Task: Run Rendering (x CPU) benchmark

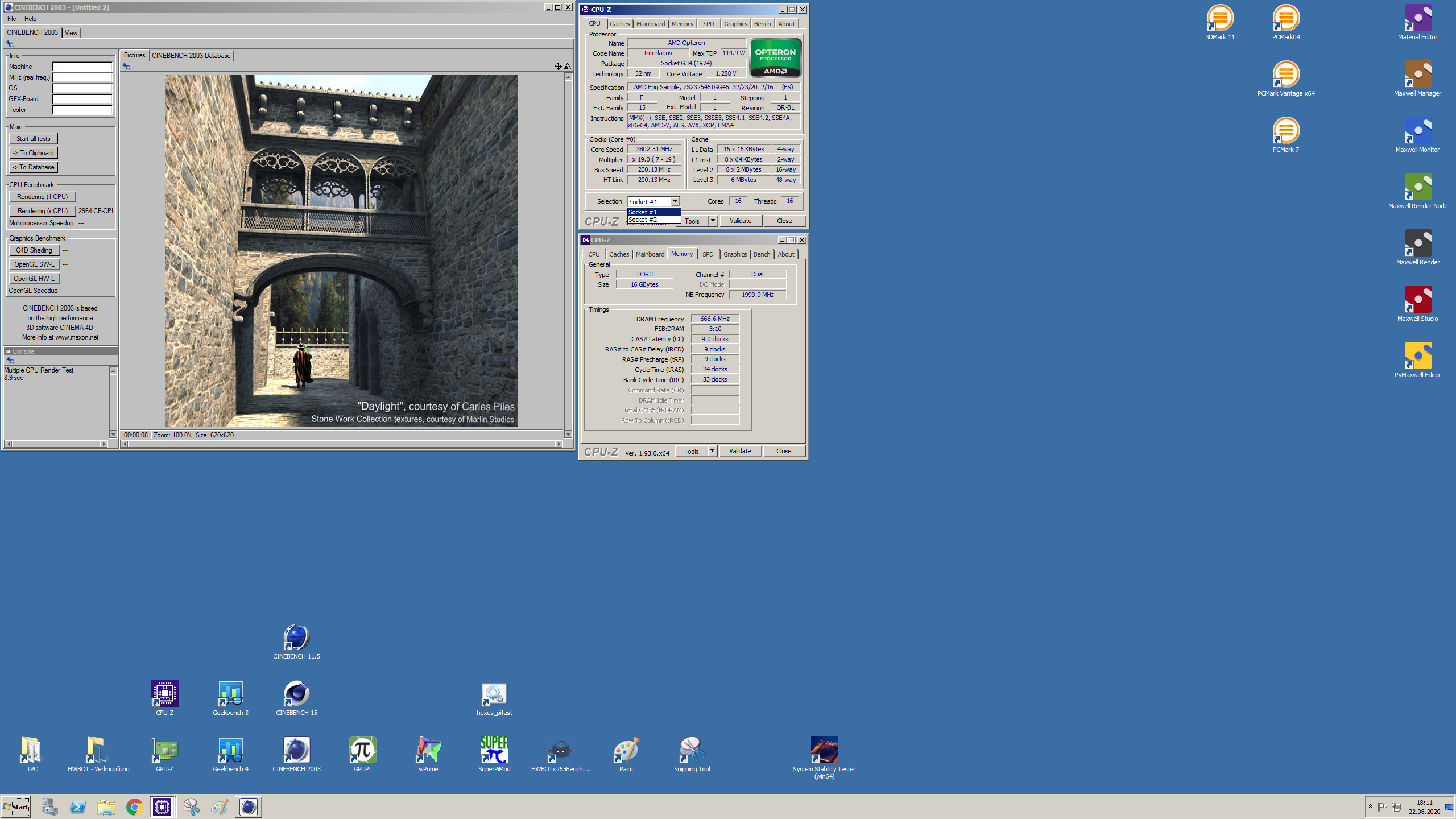Action: pos(43,211)
